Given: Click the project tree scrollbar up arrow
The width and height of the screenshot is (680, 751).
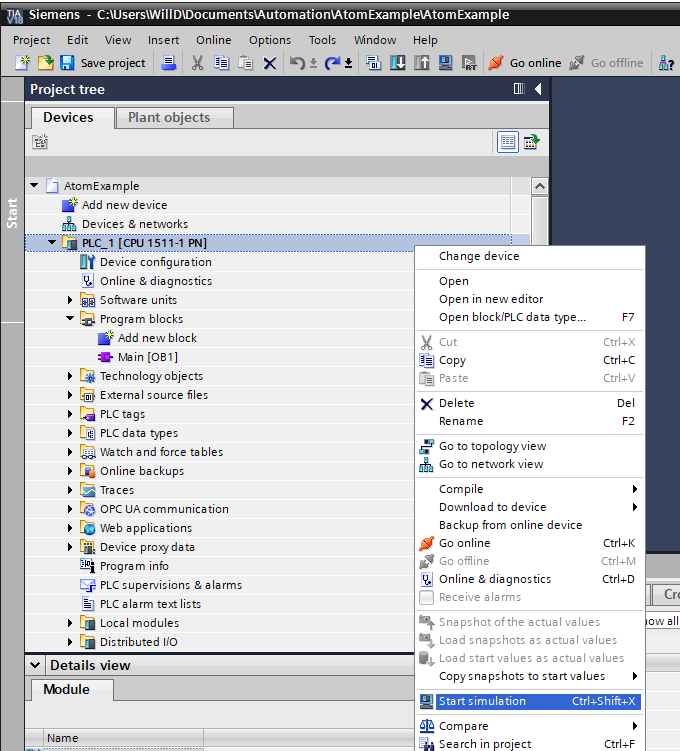Looking at the screenshot, I should [540, 186].
